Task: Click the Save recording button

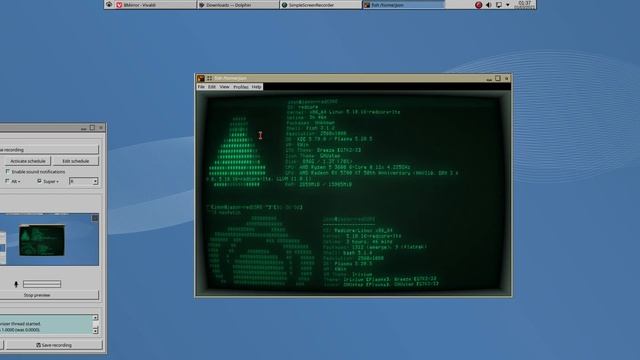Action: 54,345
